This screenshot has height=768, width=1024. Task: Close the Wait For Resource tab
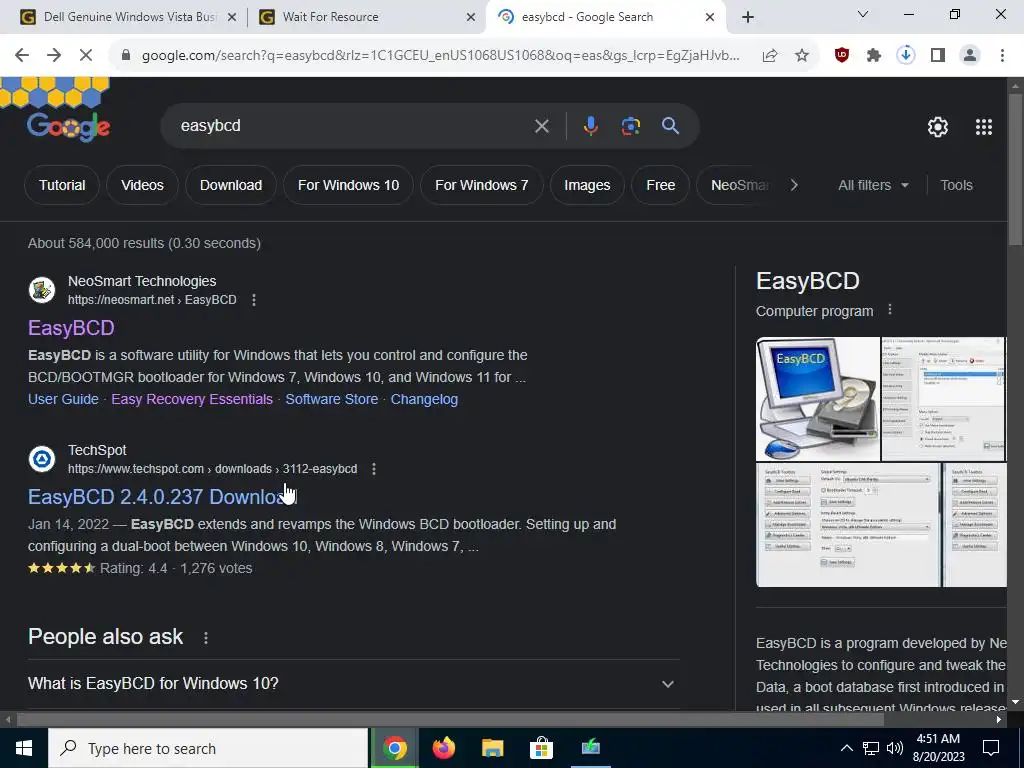point(471,17)
